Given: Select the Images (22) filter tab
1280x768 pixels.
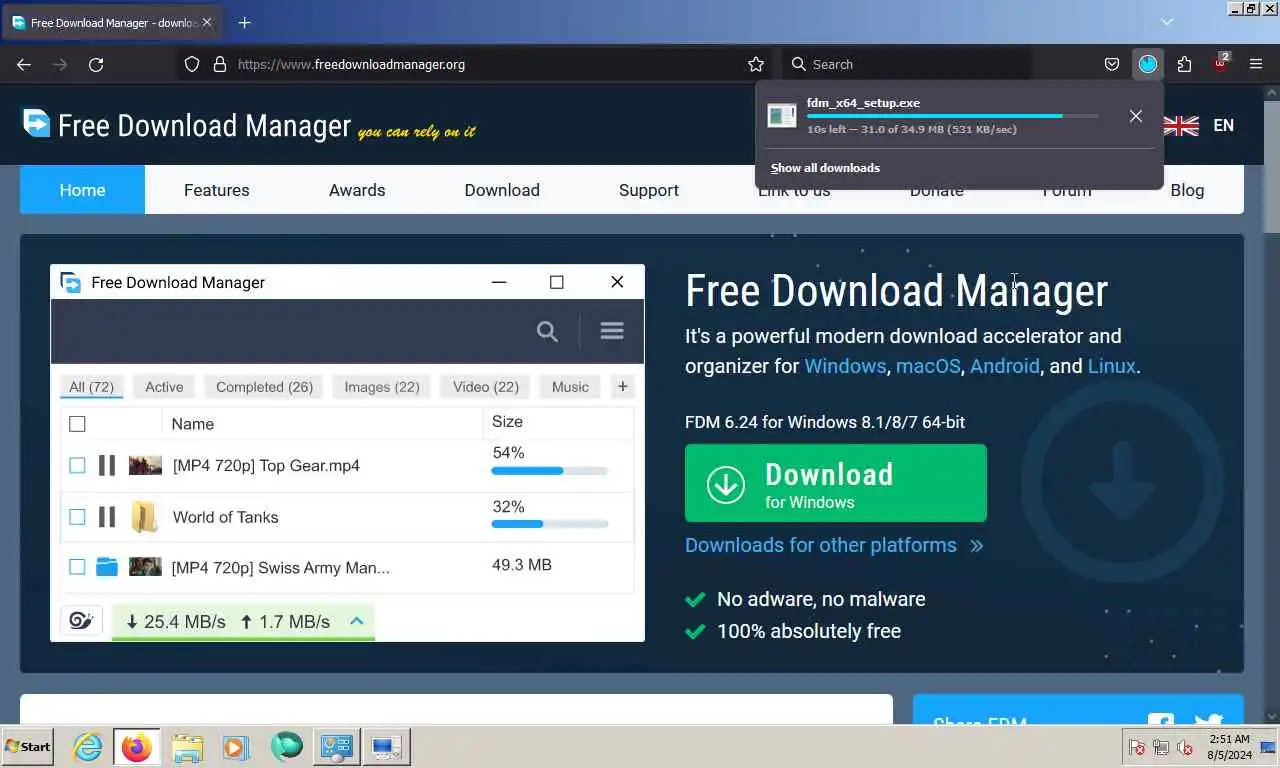Looking at the screenshot, I should [x=382, y=387].
